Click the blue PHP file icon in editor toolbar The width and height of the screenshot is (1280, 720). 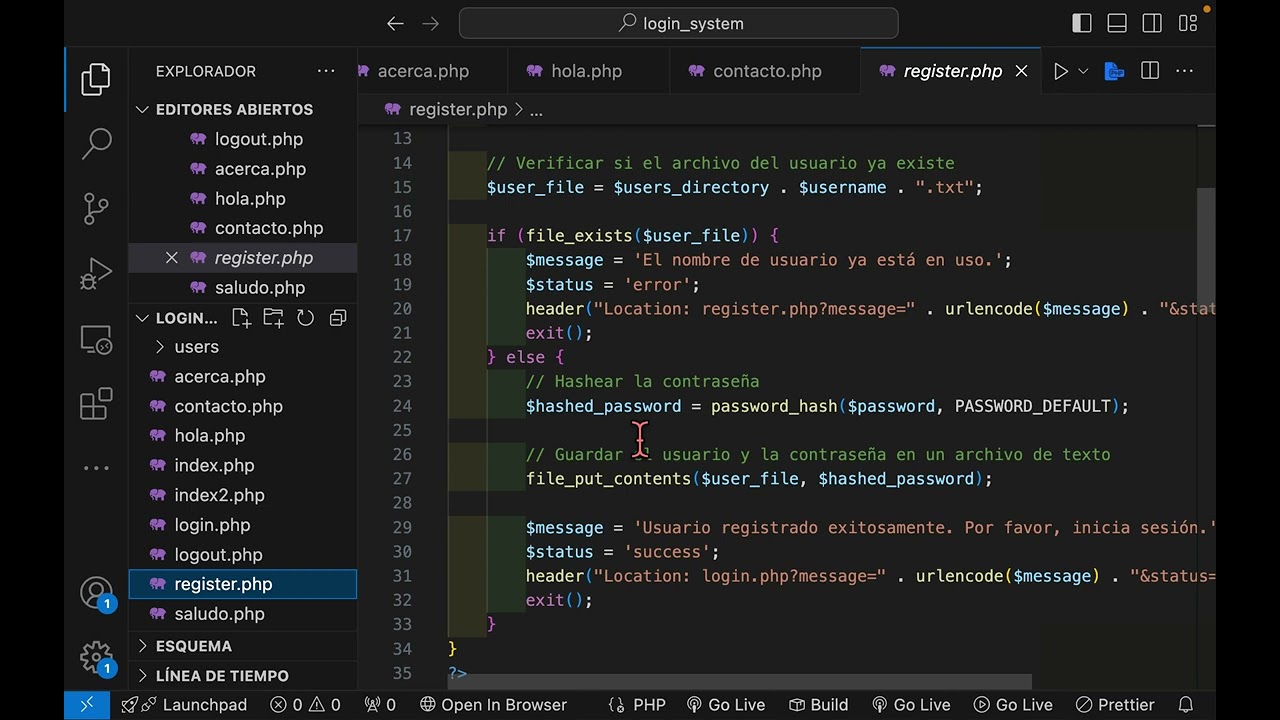click(1114, 71)
